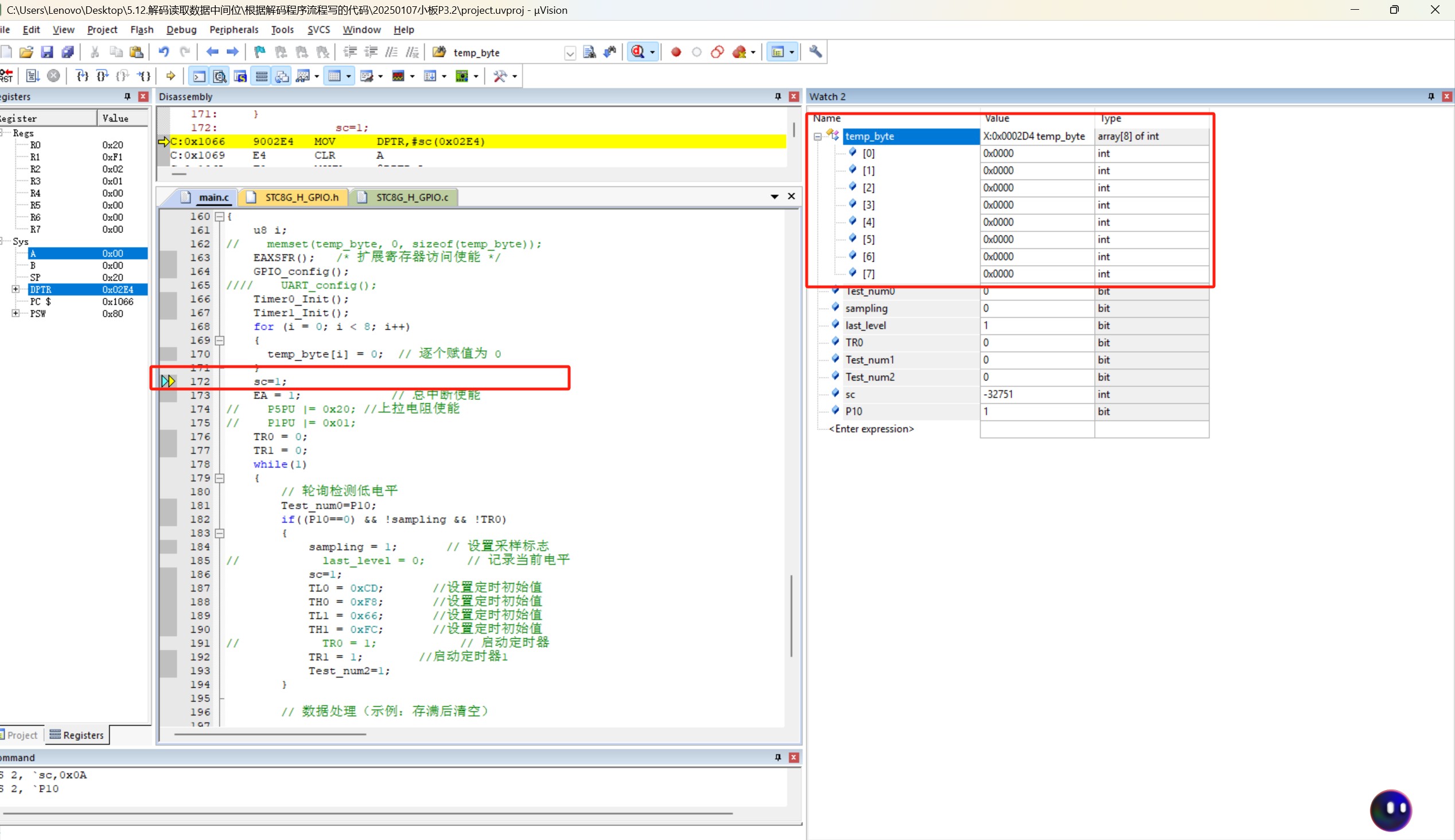This screenshot has height=840, width=1455.
Task: Toggle the Memory Windows toolbar button
Action: (x=334, y=76)
